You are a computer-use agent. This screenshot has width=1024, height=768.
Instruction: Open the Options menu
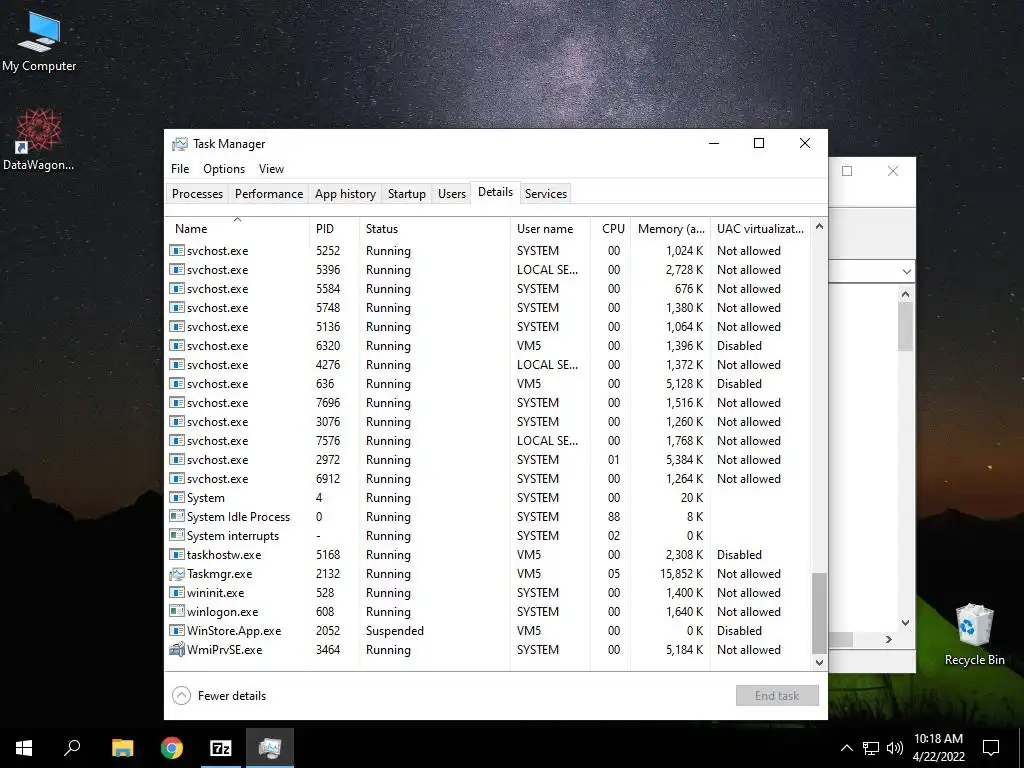(224, 168)
